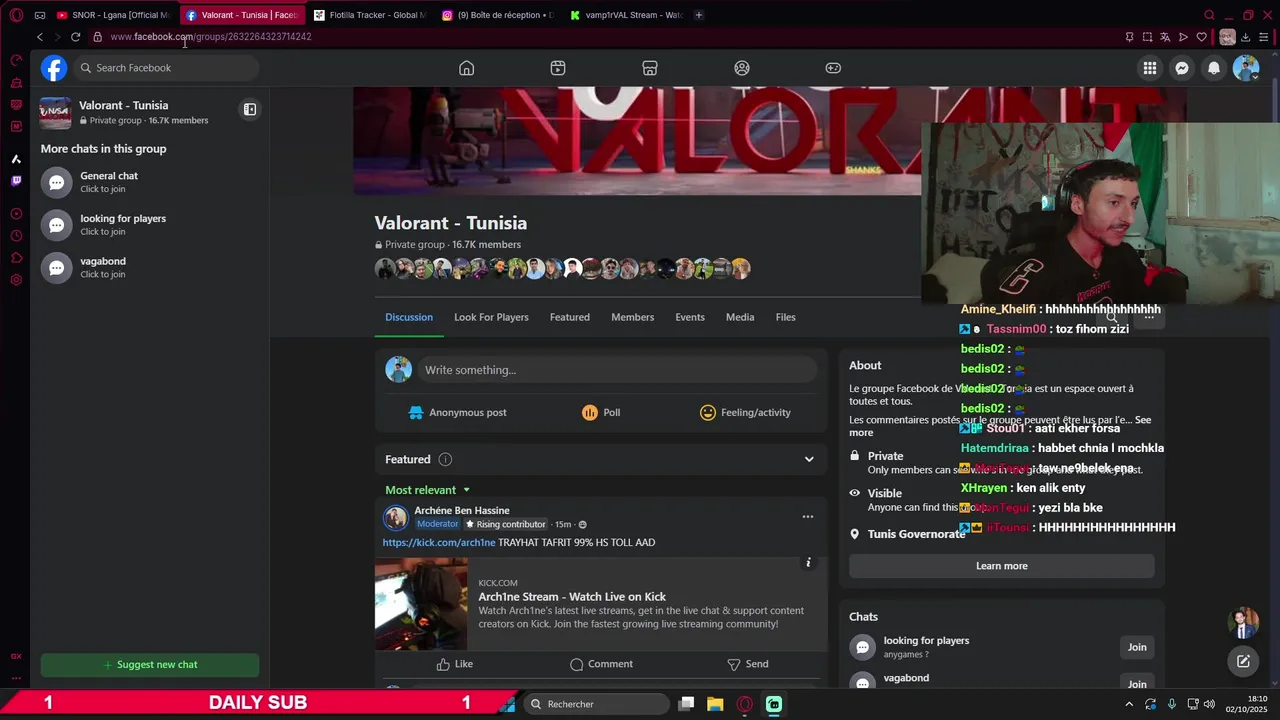1280x720 pixels.
Task: Create a Poll
Action: (x=601, y=412)
